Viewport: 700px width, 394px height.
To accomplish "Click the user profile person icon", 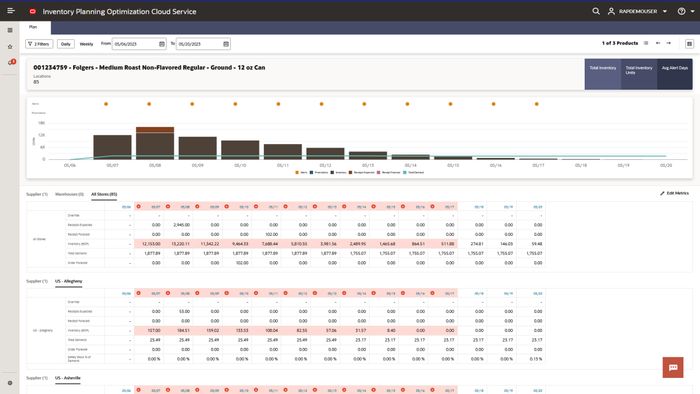I will click(611, 11).
